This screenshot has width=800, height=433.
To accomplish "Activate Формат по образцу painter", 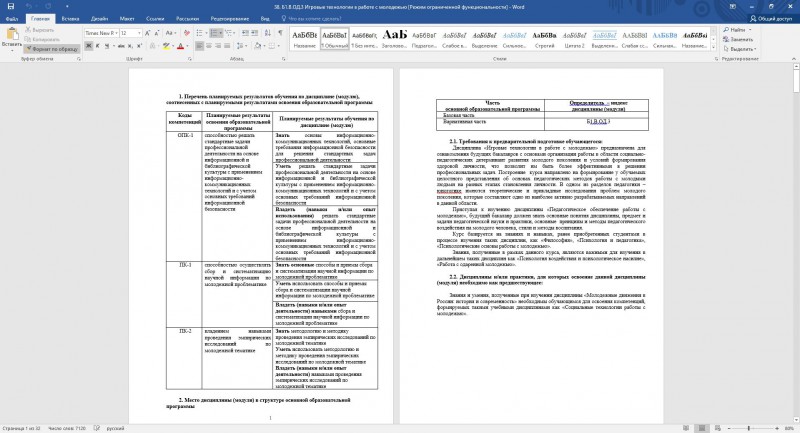I will click(x=52, y=49).
